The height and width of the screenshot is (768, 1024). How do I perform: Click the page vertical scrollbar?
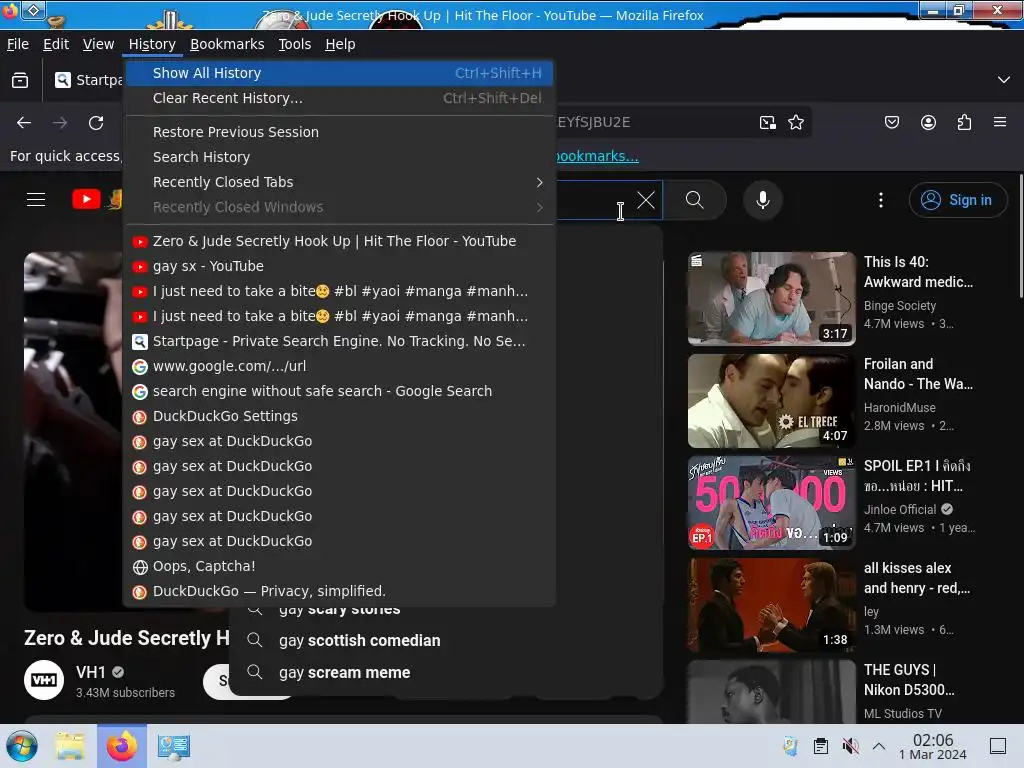coord(1020,235)
